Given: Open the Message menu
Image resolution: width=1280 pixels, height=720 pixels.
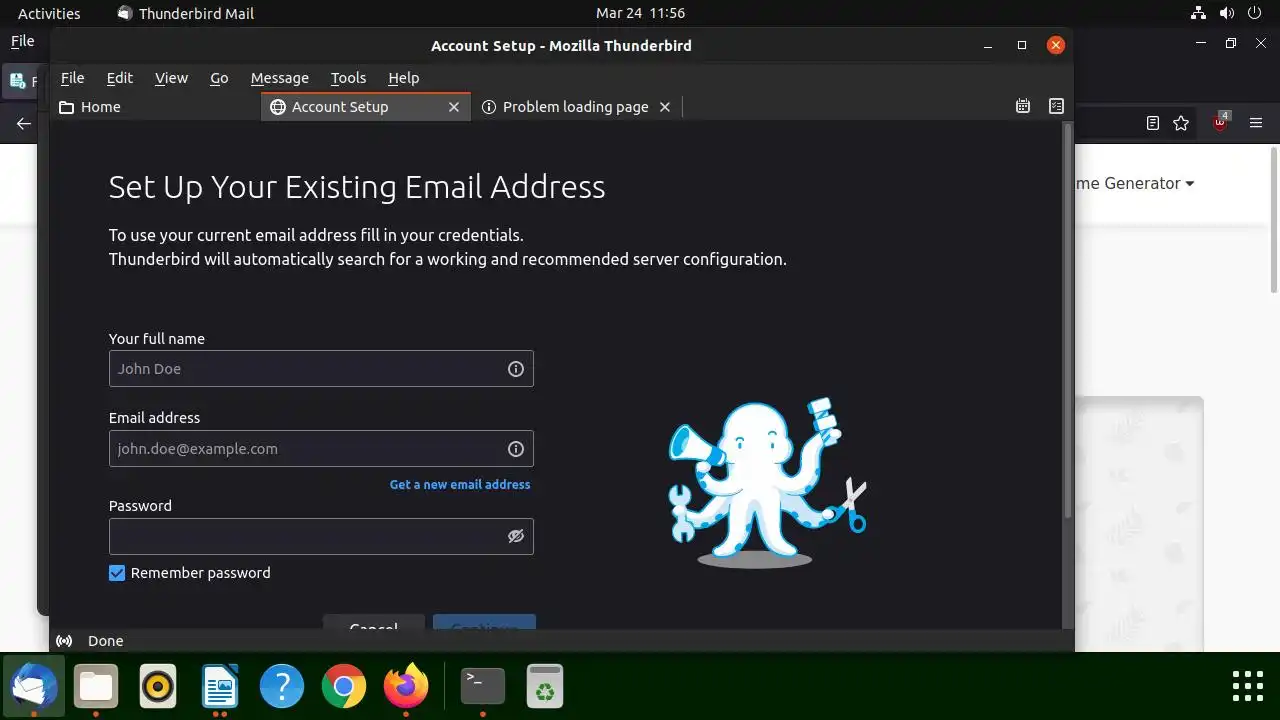Looking at the screenshot, I should point(279,78).
